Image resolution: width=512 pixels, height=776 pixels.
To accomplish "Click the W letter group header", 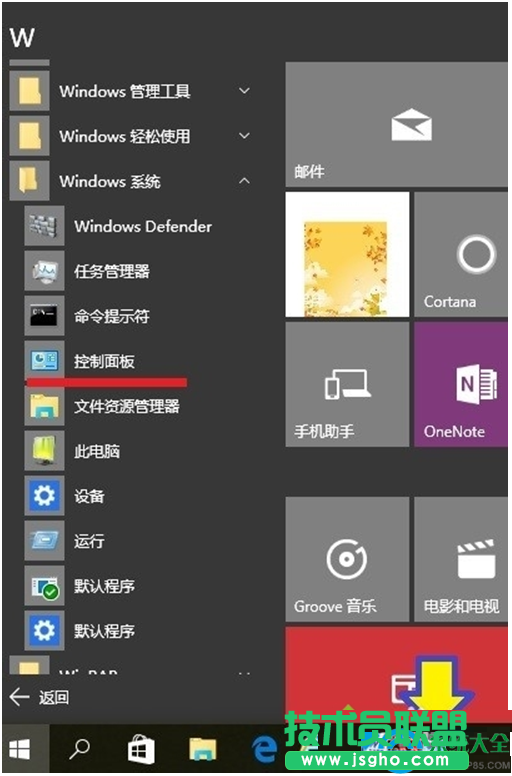I will click(x=22, y=38).
